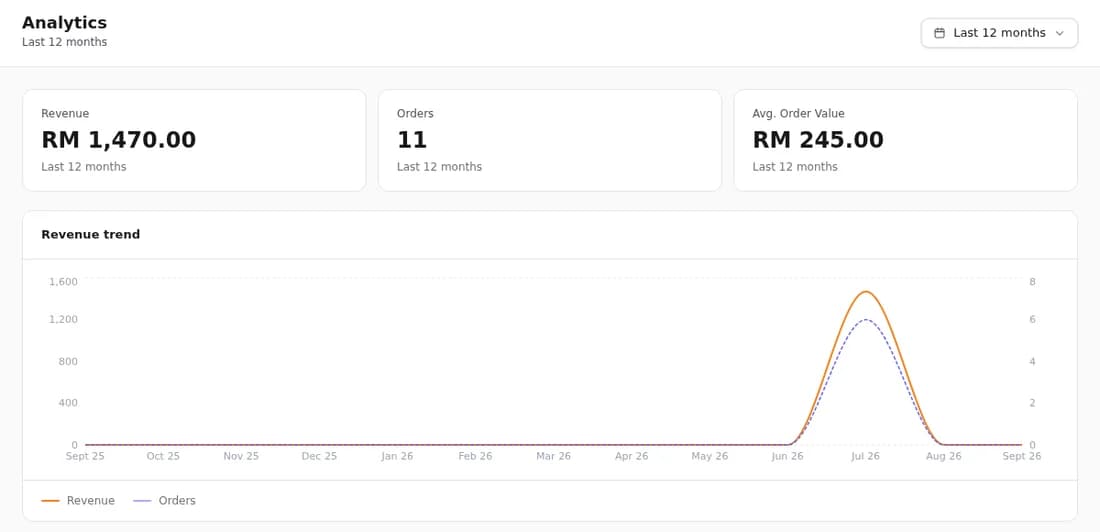
Task: Click the Orders card label
Action: tap(415, 113)
